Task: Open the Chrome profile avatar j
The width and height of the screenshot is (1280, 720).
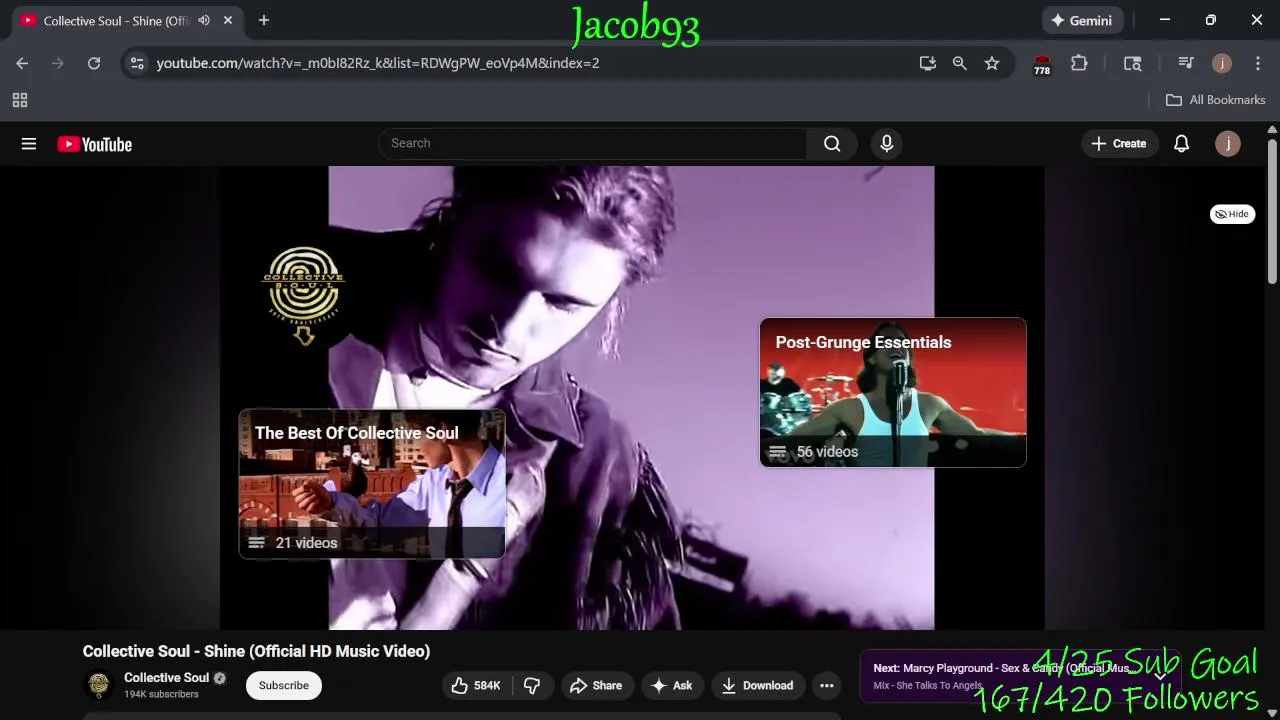Action: 1222,63
